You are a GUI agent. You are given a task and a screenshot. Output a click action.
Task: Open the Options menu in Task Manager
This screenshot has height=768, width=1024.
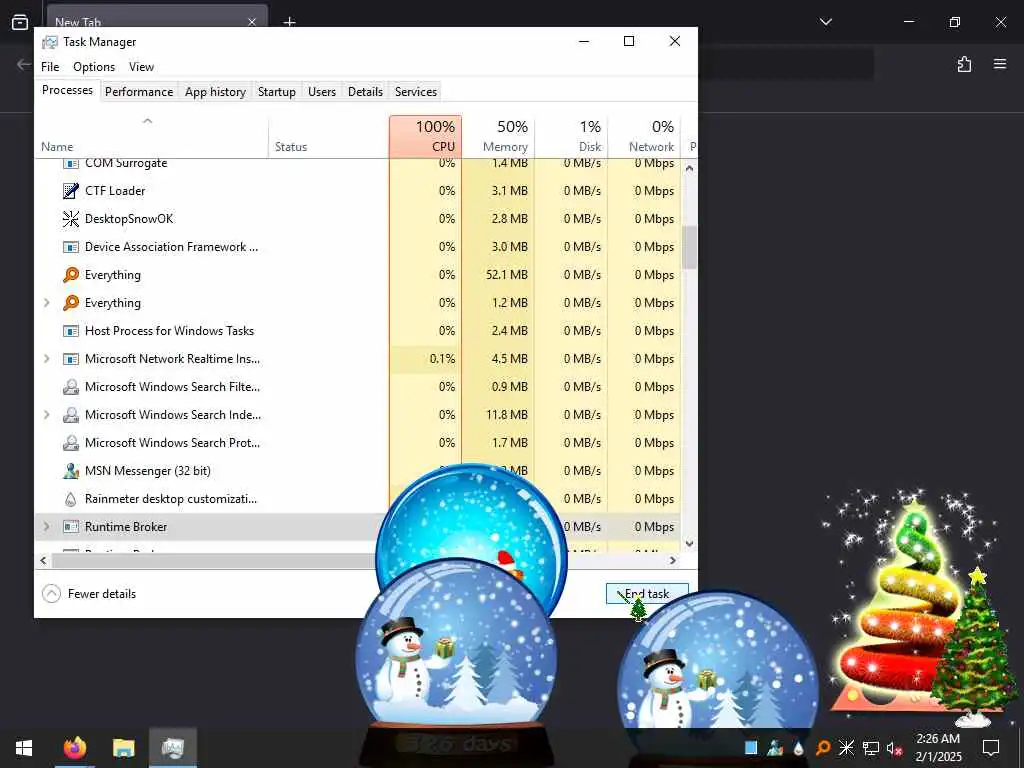pyautogui.click(x=94, y=67)
